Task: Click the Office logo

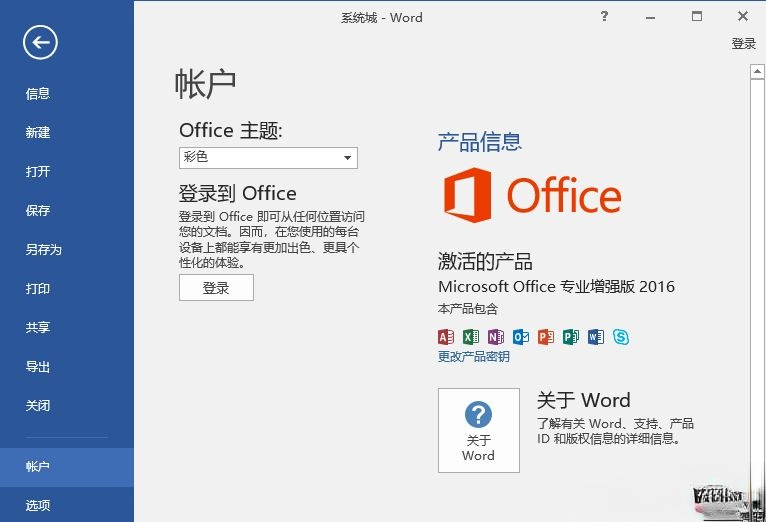Action: (x=532, y=195)
